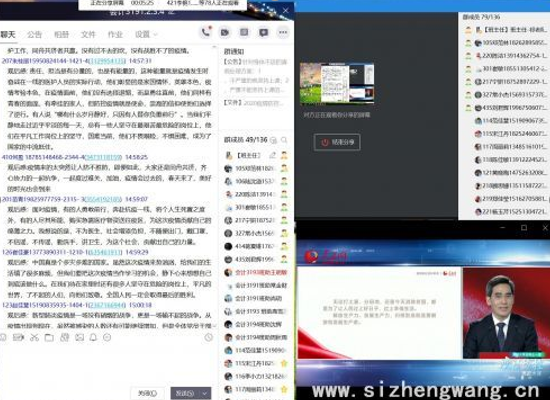Select red-highlighted 会计3193 member row
Image resolution: width=550 pixels, height=400 pixels.
[x=256, y=272]
